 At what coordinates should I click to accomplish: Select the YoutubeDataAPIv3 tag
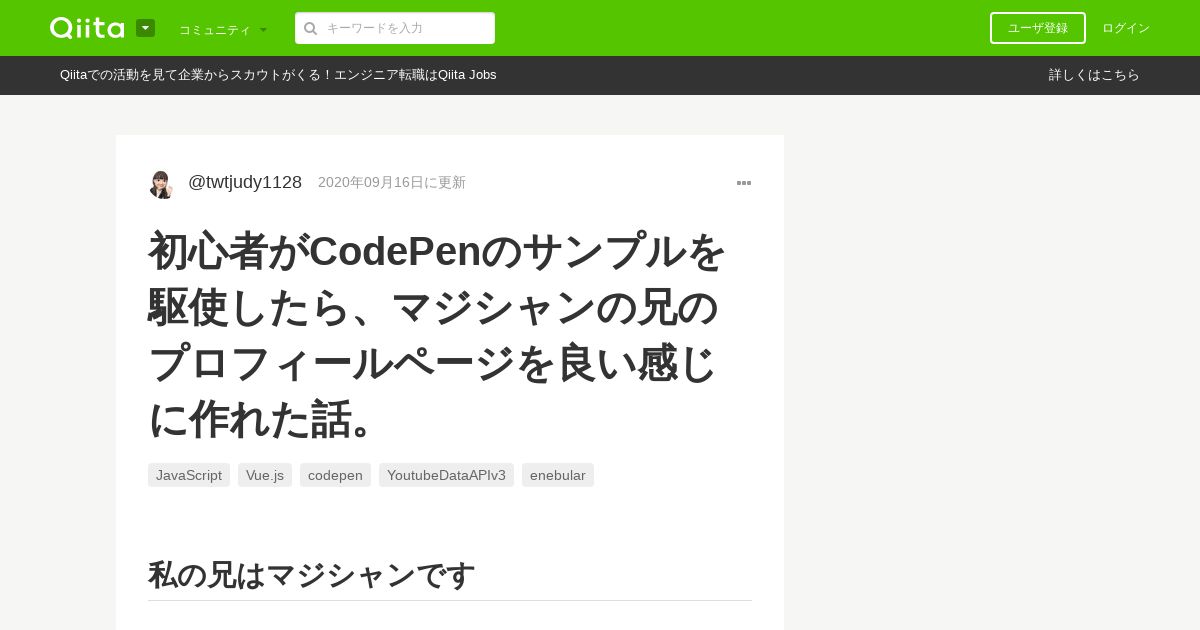(x=446, y=475)
